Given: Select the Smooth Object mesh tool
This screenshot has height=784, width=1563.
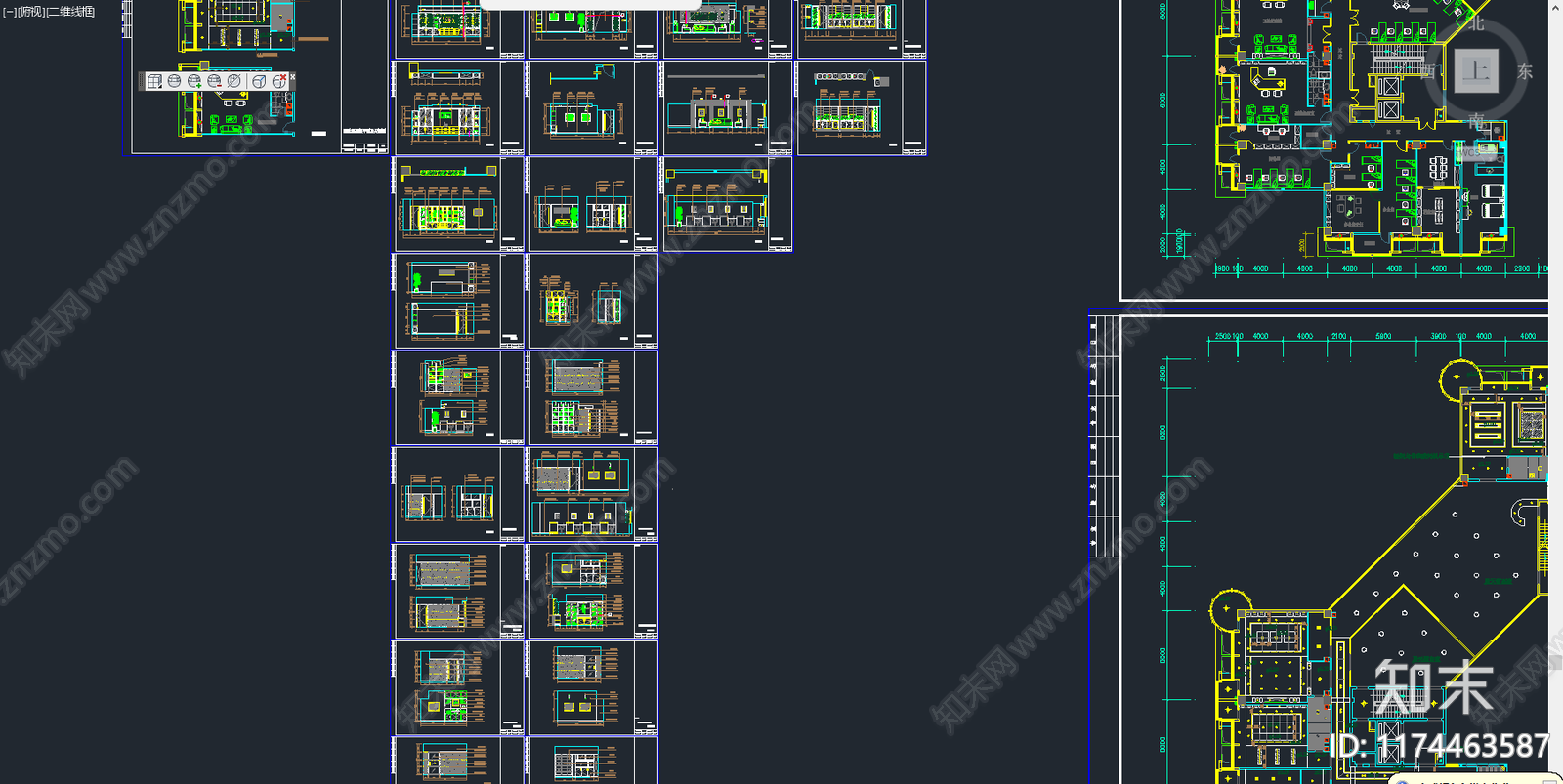Looking at the screenshot, I should pos(174,81).
